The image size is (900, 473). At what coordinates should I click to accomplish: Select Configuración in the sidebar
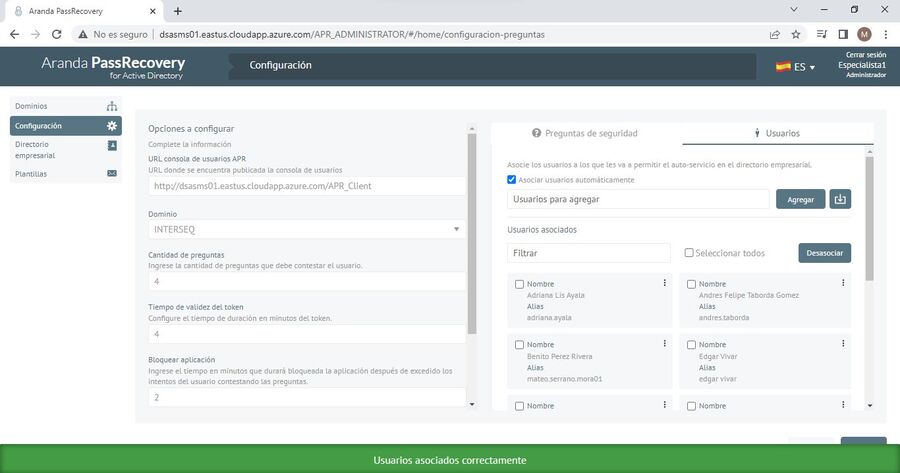[65, 126]
